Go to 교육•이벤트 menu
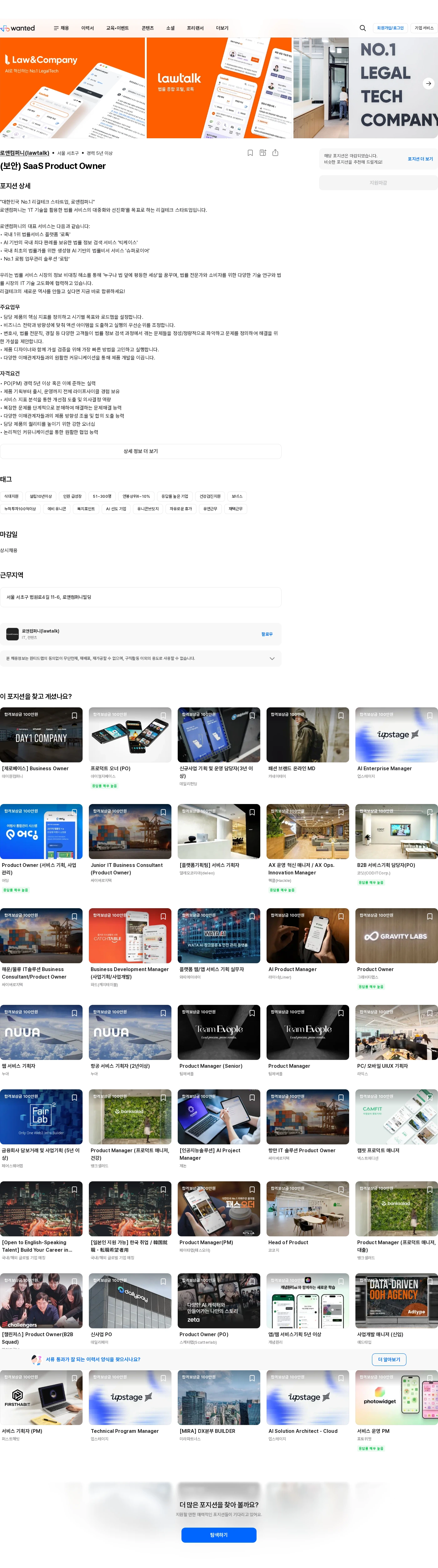Screen dimensions: 438x1568 click(117, 28)
